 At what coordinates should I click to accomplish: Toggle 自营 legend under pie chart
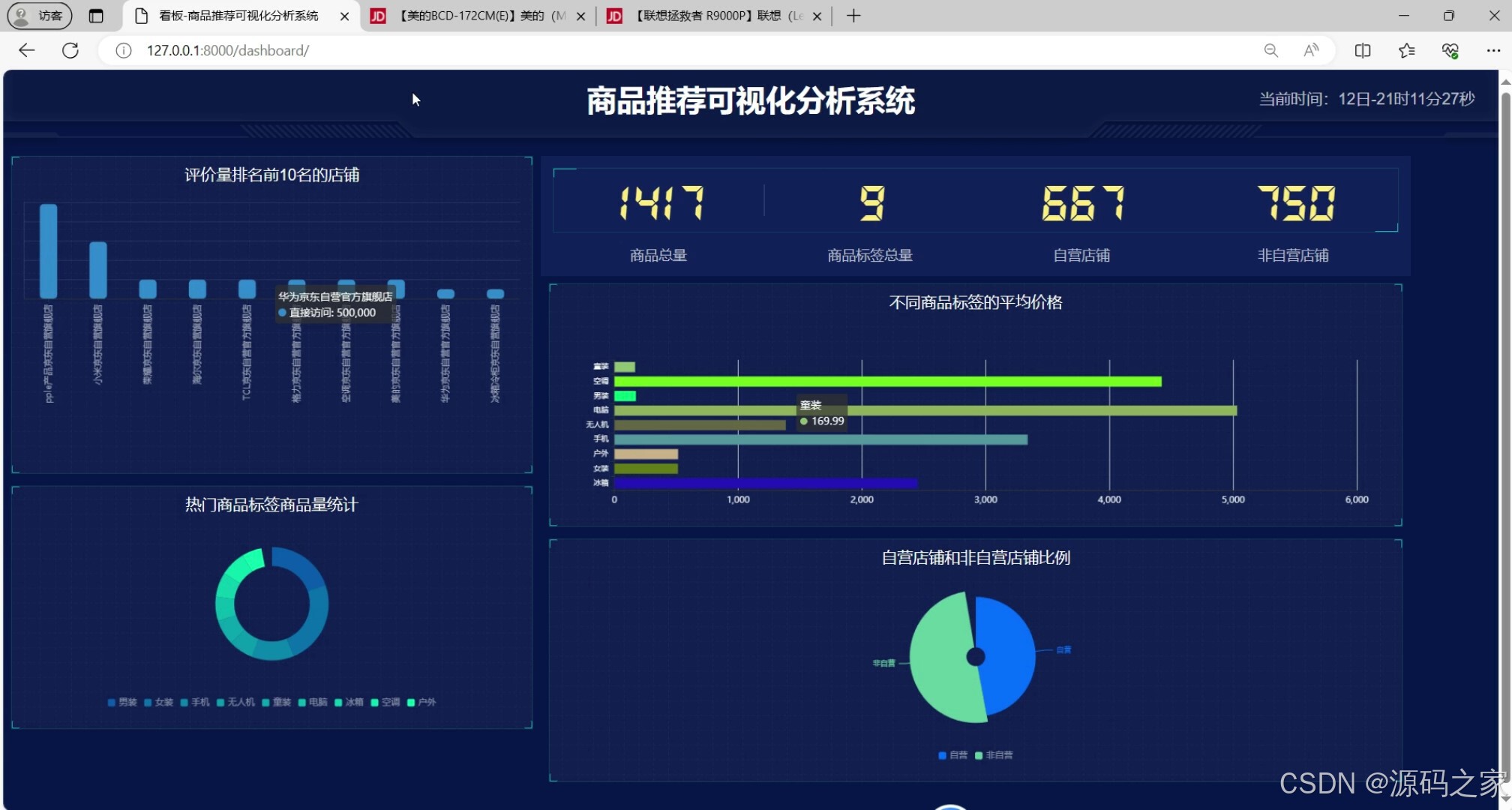tap(953, 755)
